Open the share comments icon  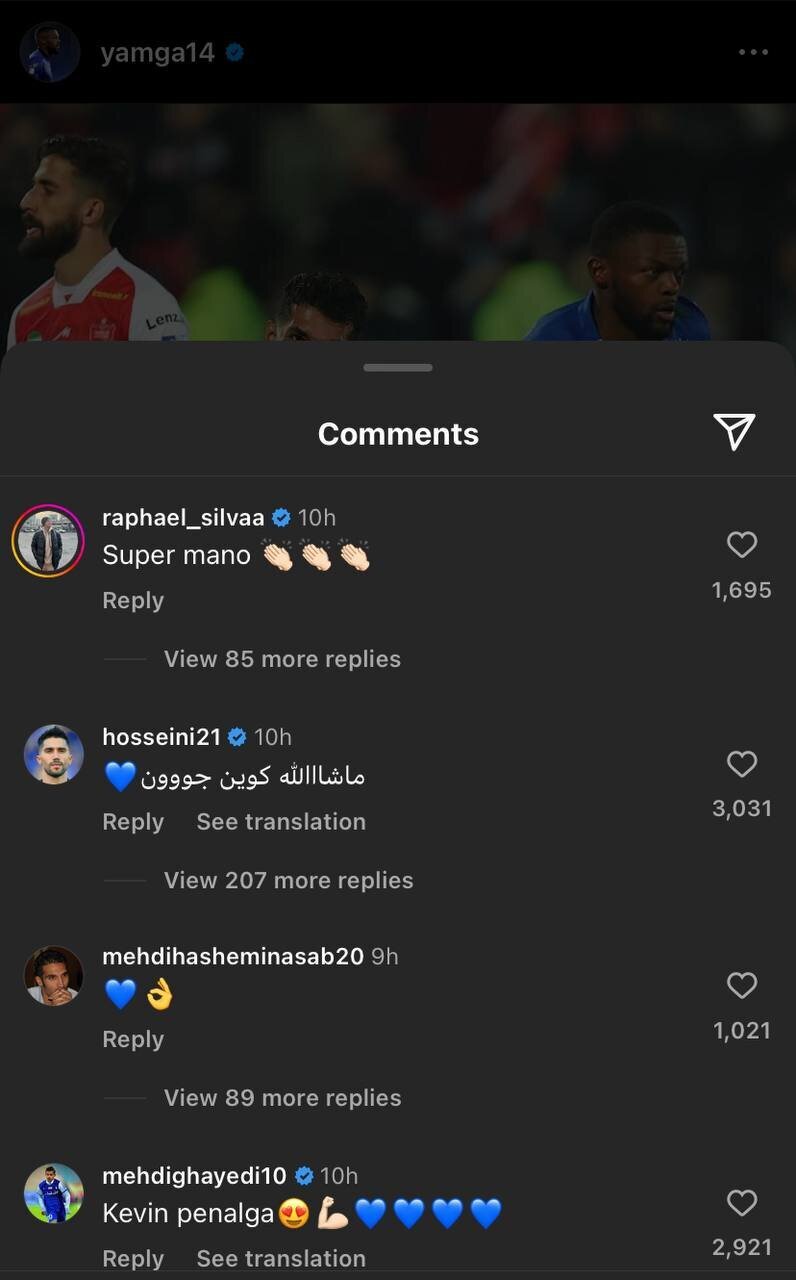(736, 433)
